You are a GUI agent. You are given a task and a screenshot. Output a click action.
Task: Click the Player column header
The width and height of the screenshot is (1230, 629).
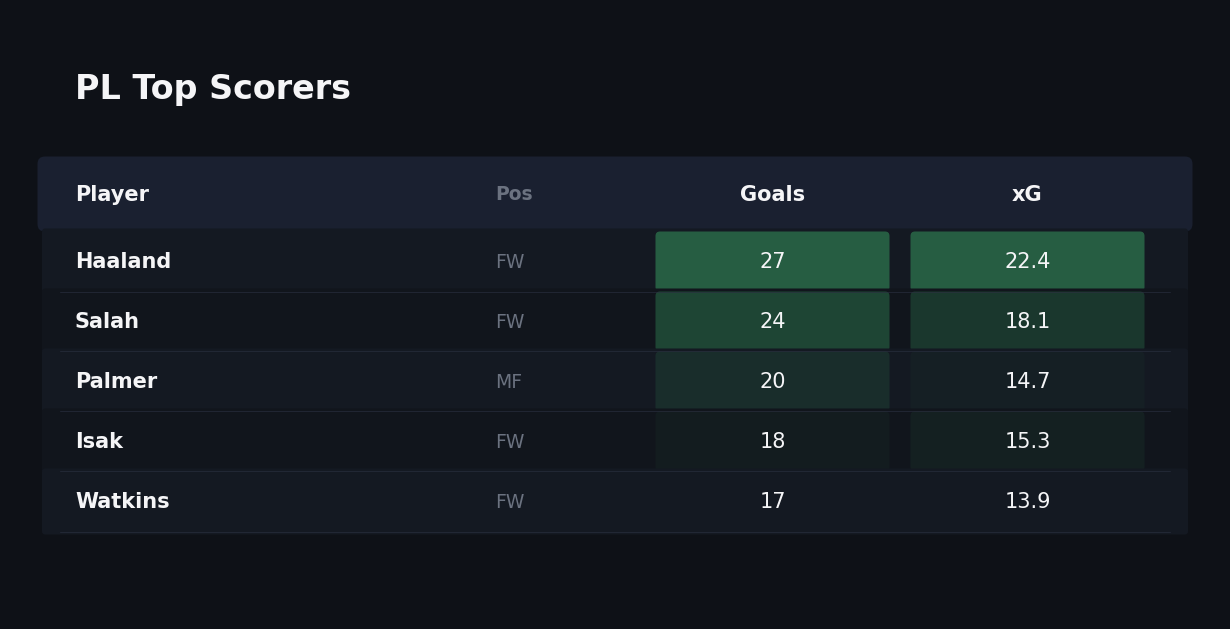tap(112, 195)
